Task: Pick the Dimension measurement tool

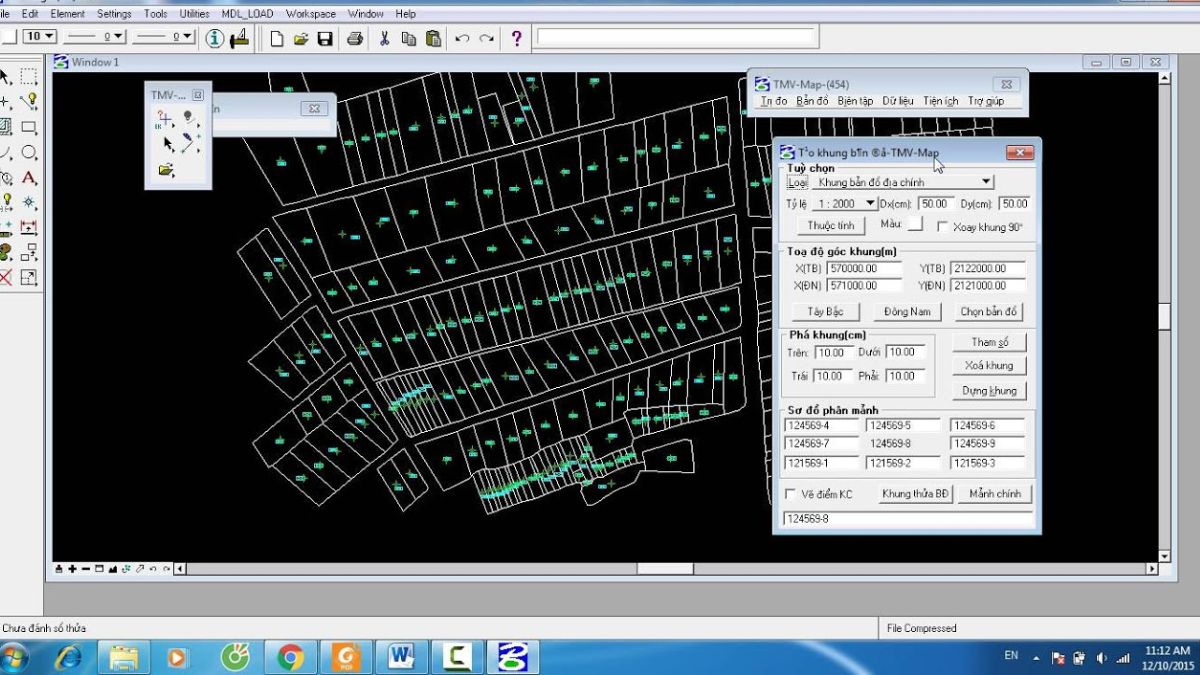Action: tap(29, 228)
